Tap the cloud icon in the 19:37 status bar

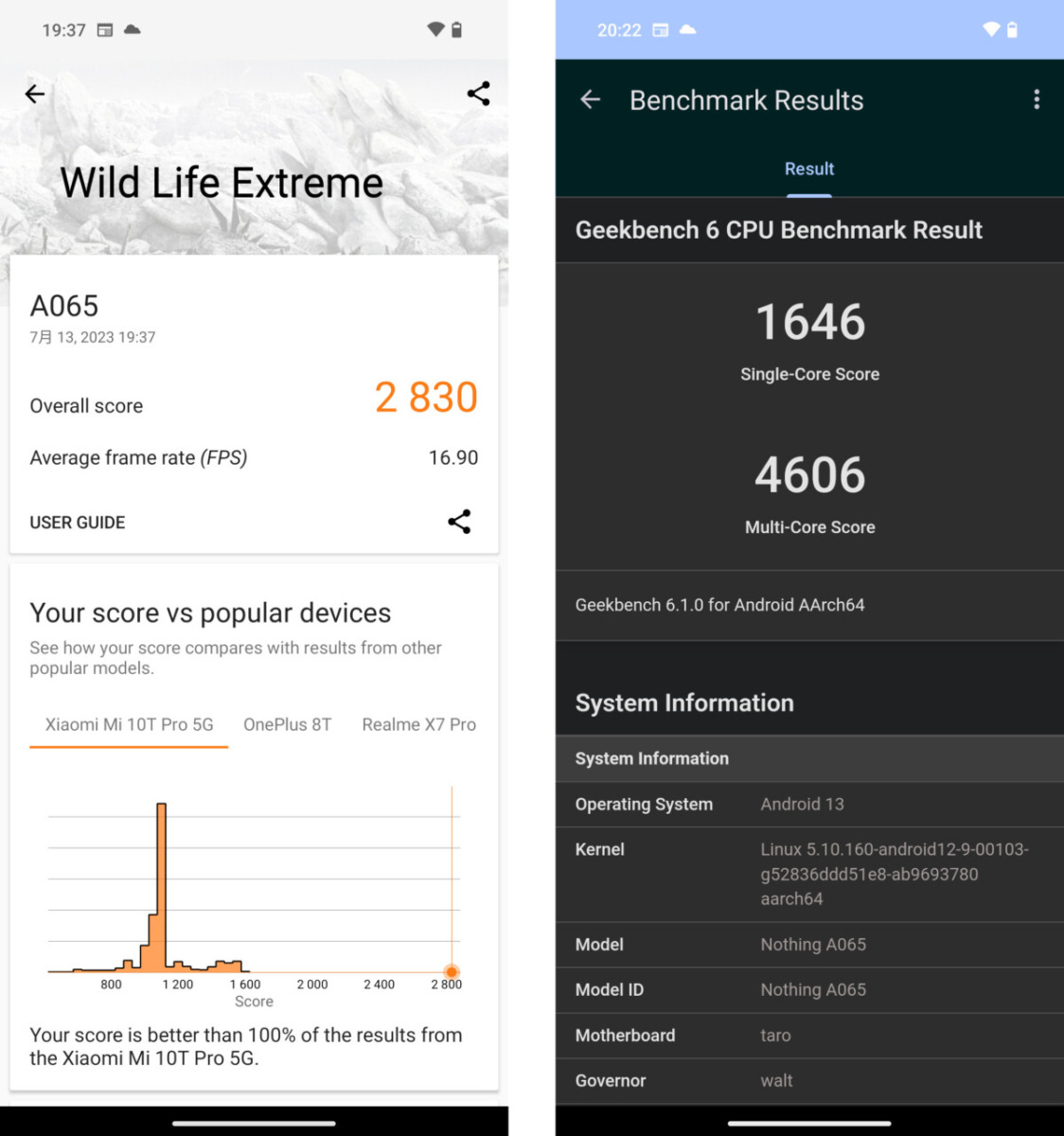[133, 29]
